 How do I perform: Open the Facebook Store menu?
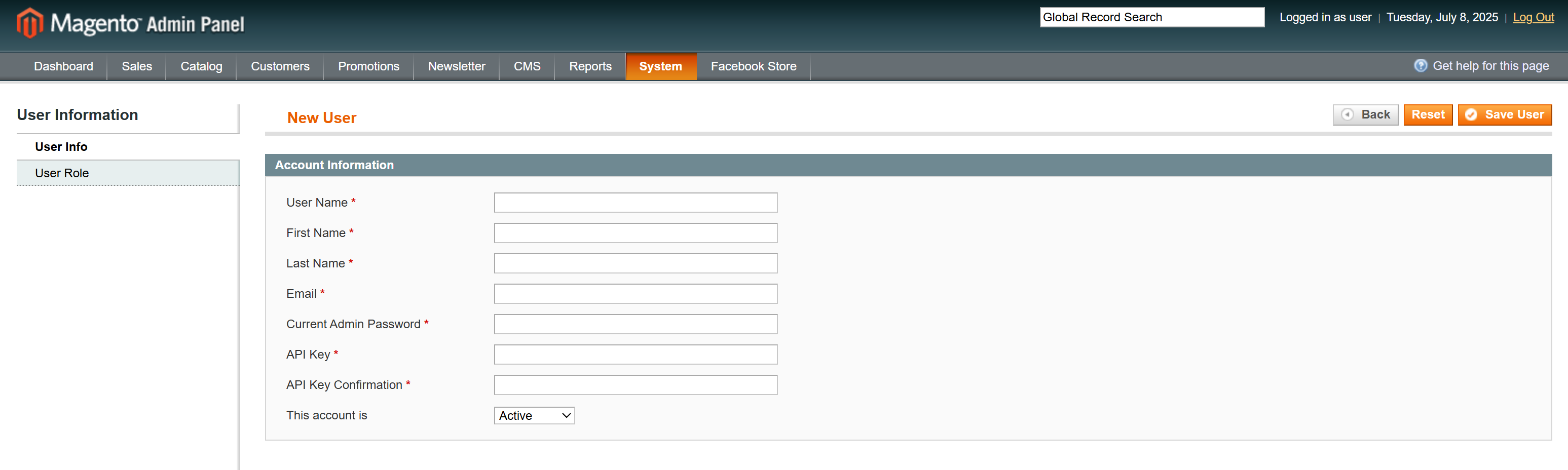[x=754, y=66]
